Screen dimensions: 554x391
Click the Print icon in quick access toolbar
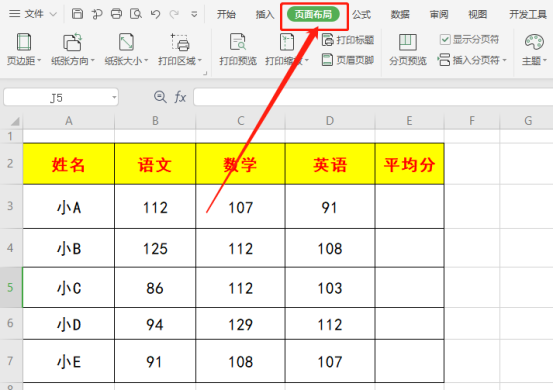116,14
